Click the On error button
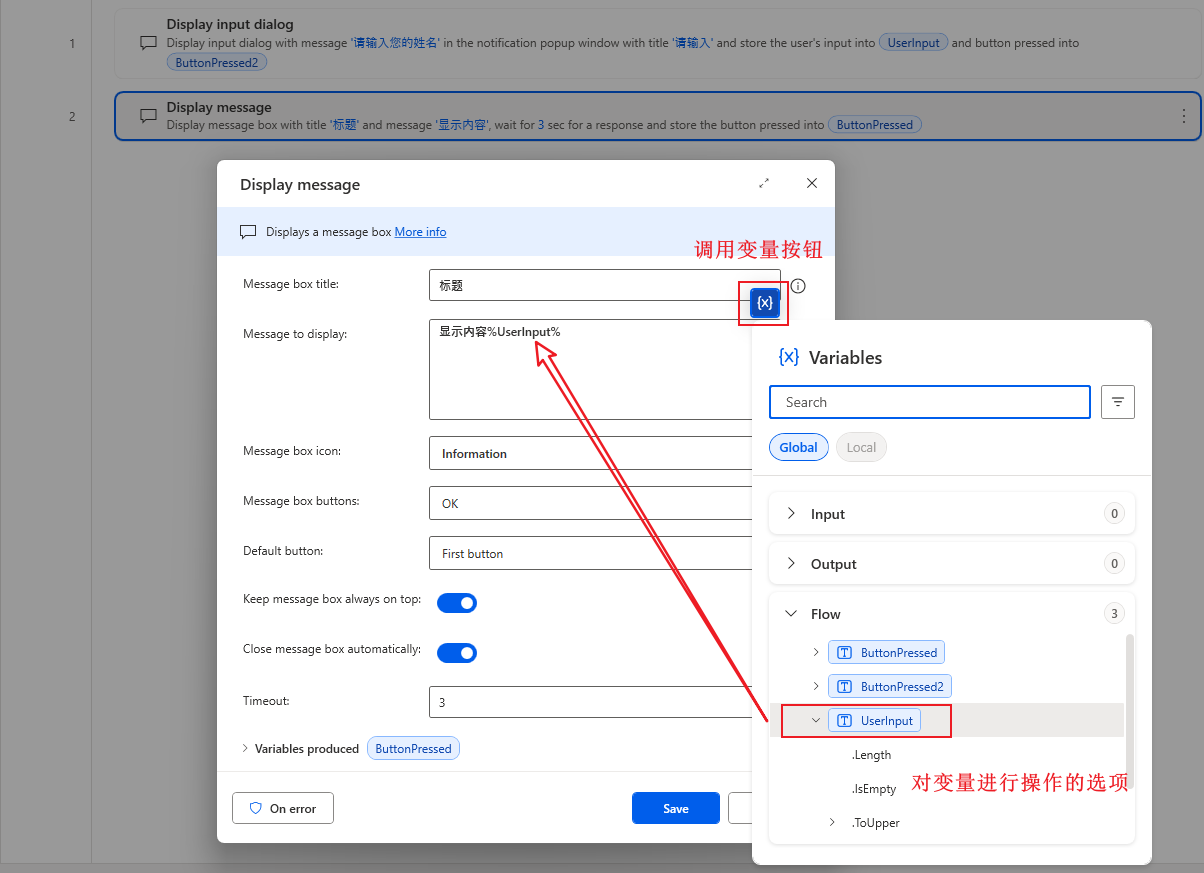 tap(283, 808)
